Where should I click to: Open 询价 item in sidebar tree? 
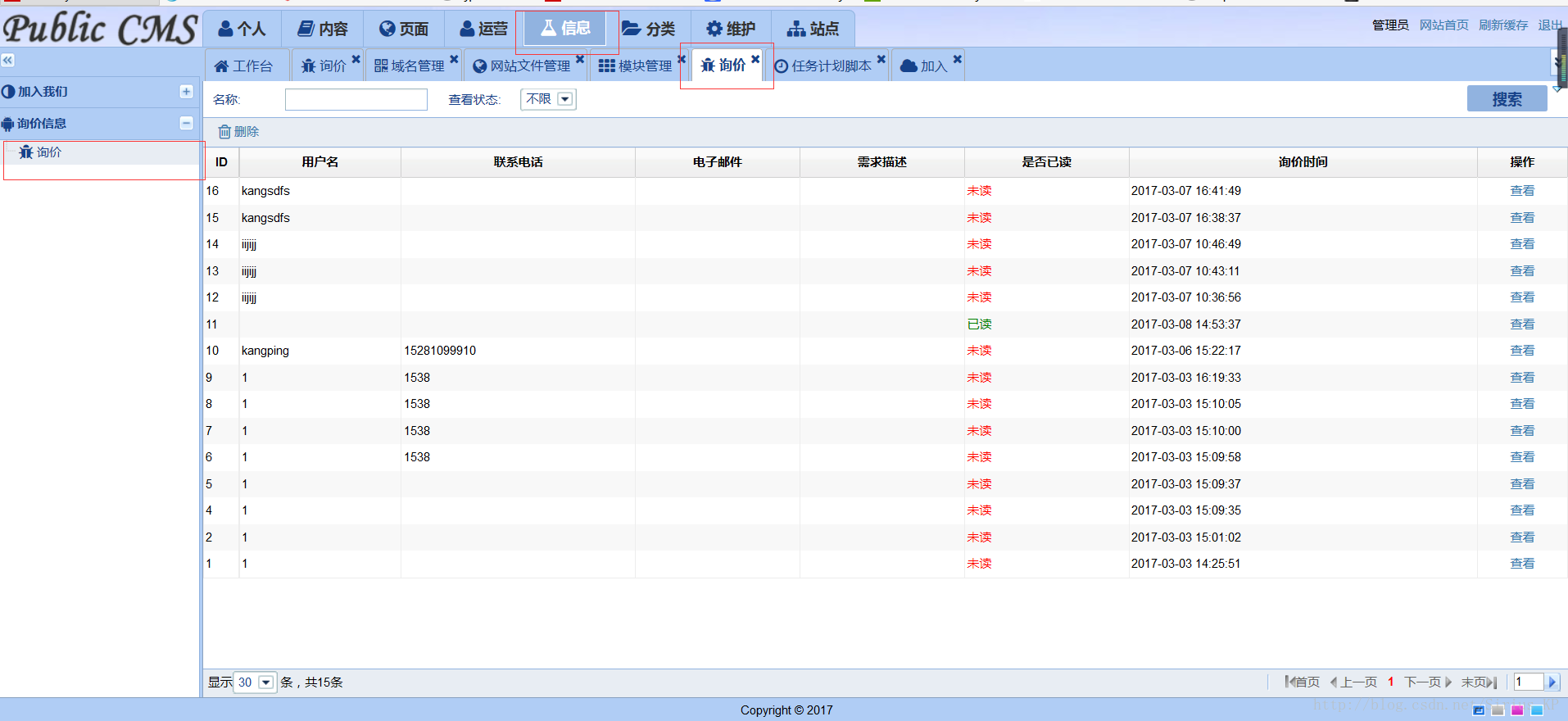click(40, 152)
